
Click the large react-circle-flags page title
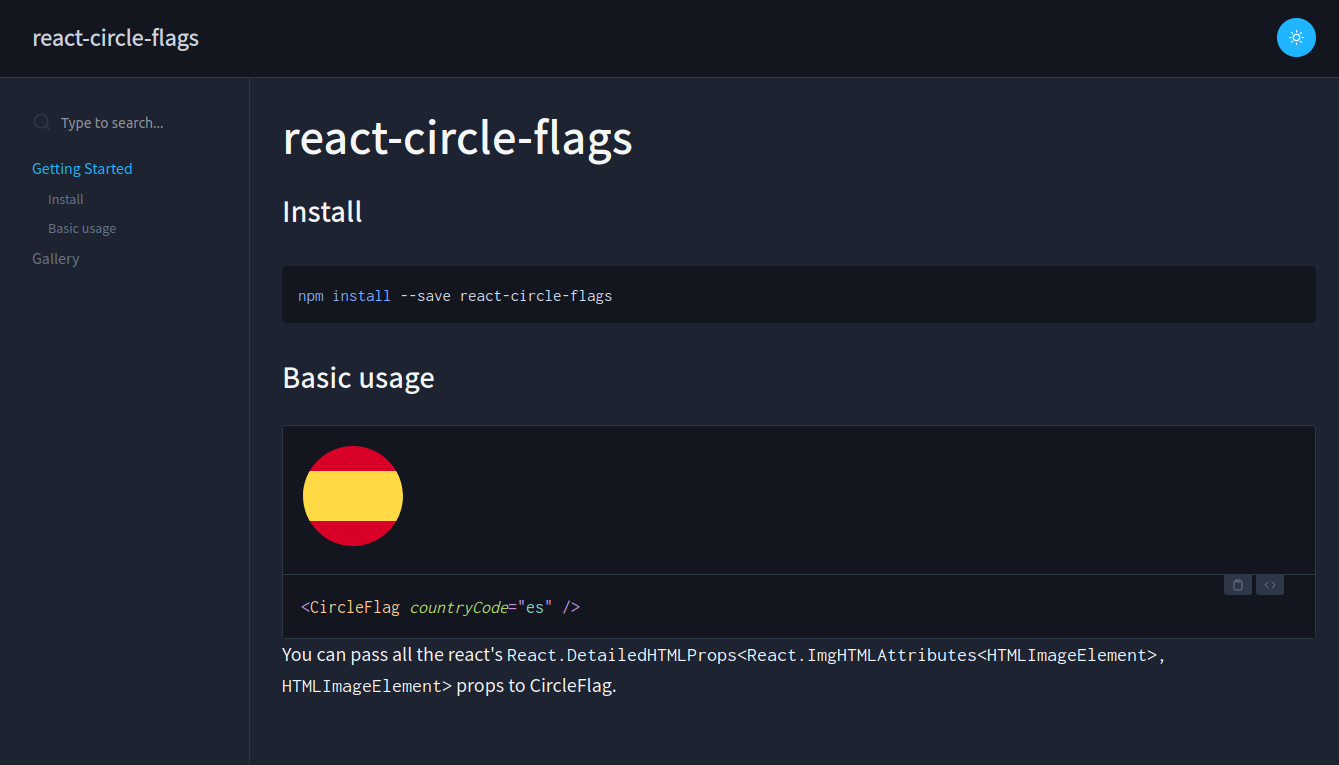pyautogui.click(x=457, y=138)
